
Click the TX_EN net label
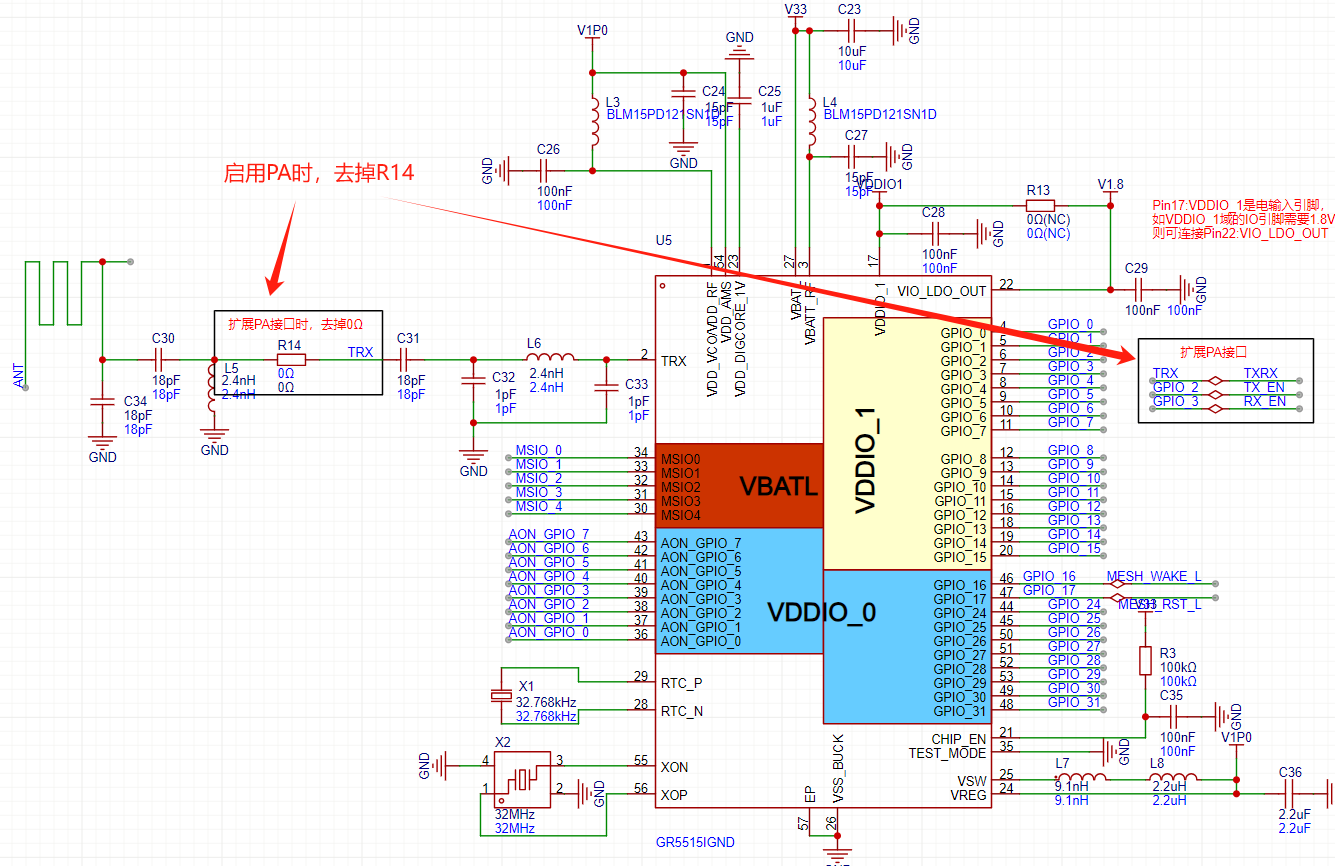tap(1264, 387)
